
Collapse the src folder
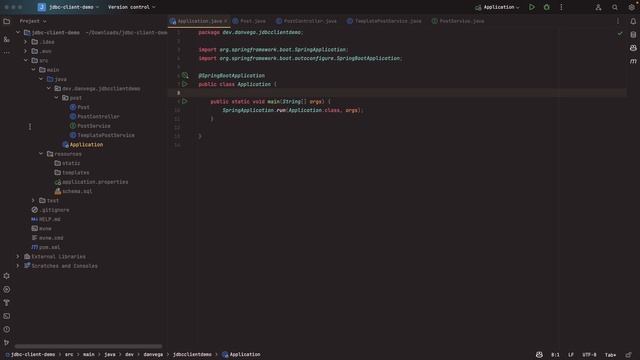pyautogui.click(x=26, y=60)
